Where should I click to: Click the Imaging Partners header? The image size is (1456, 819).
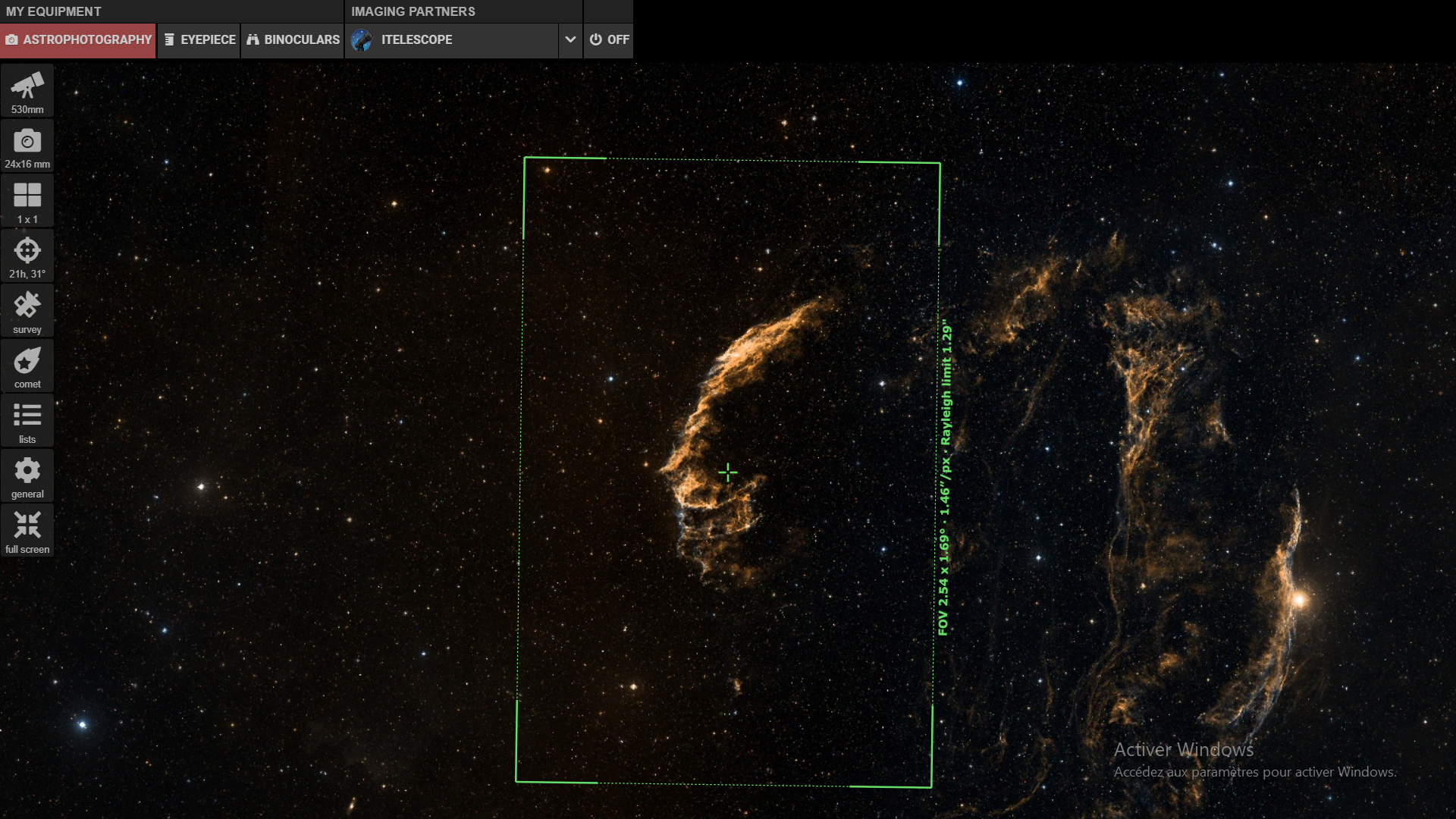pos(413,11)
